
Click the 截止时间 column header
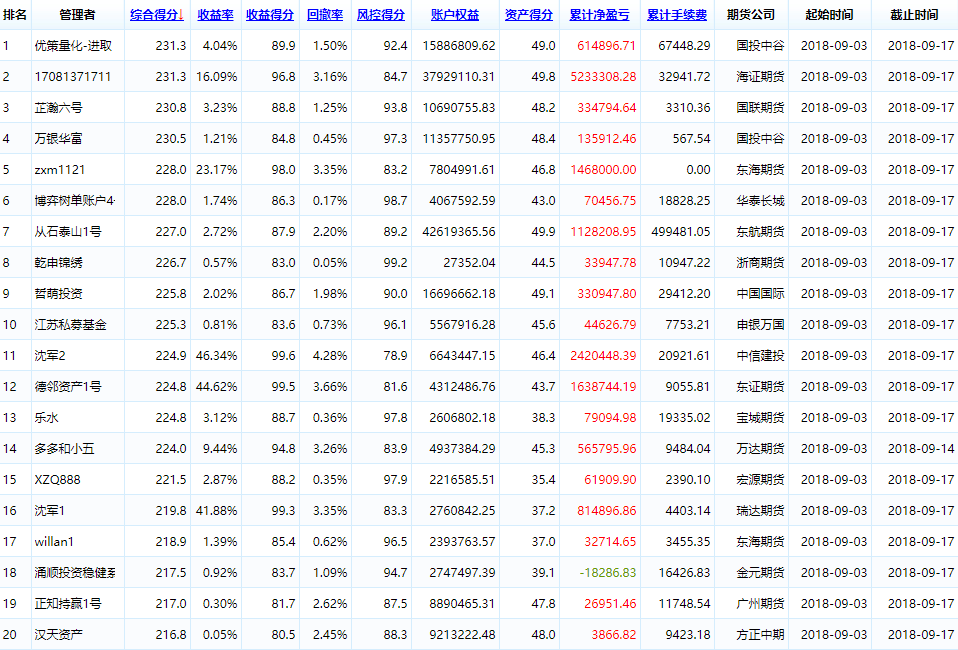point(914,15)
